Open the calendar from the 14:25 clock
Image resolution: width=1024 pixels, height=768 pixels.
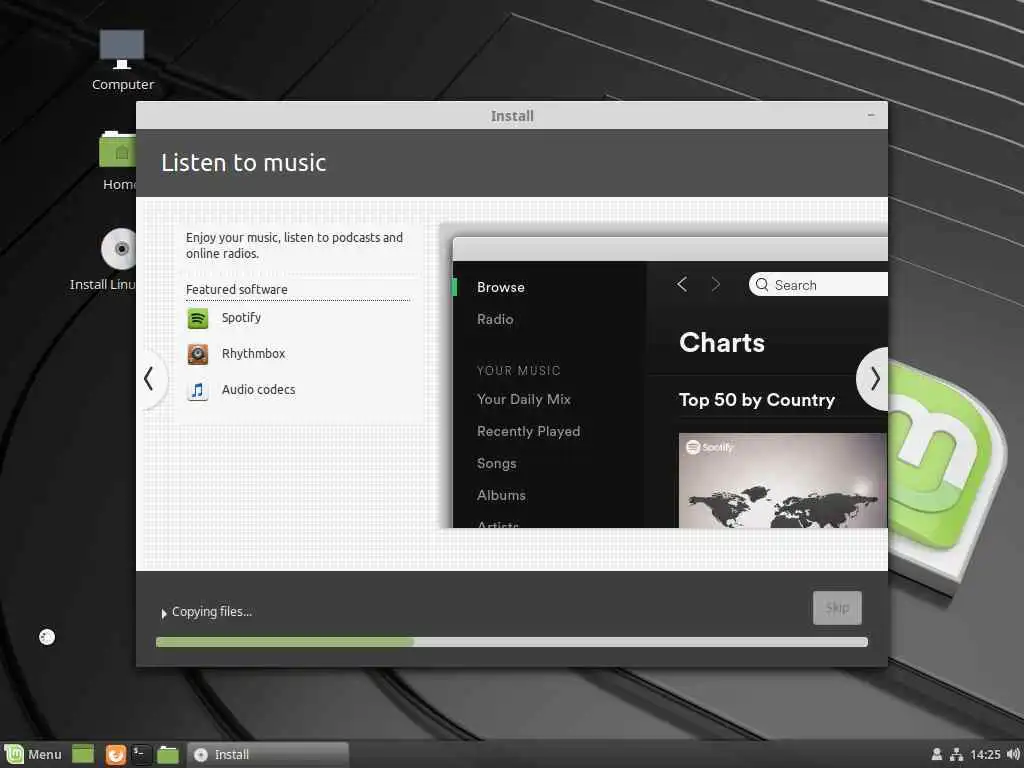pyautogui.click(x=985, y=754)
